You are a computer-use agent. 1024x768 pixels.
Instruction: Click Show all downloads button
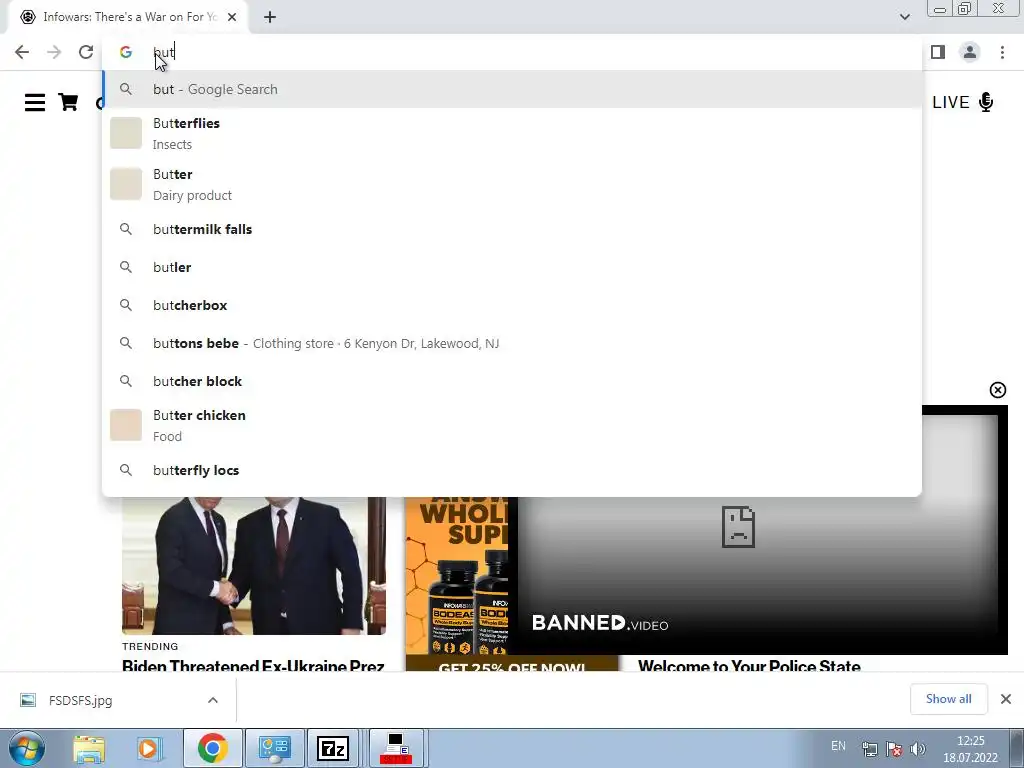(x=948, y=699)
